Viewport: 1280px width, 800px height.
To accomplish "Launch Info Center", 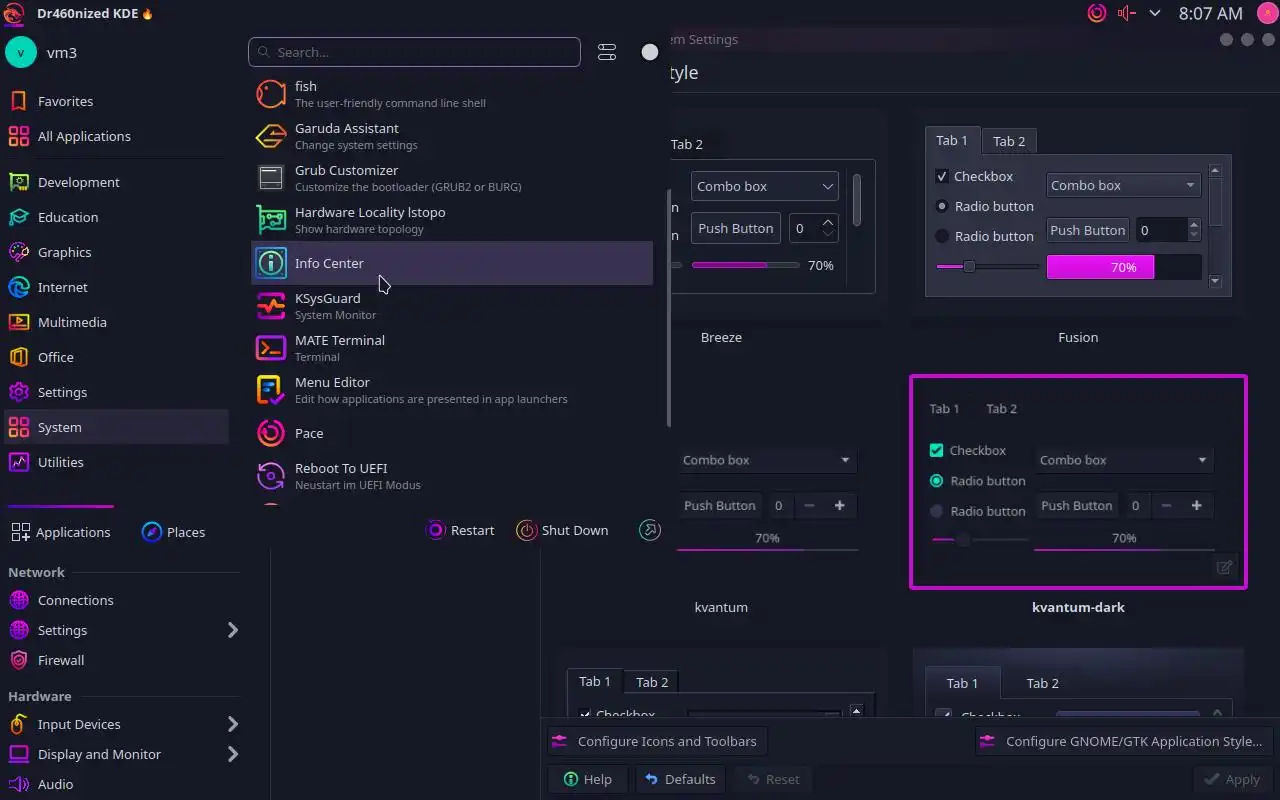I will click(451, 263).
